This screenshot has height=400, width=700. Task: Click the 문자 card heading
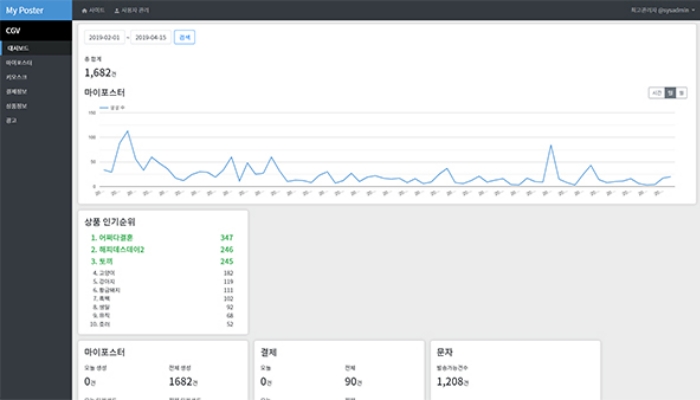pos(445,352)
